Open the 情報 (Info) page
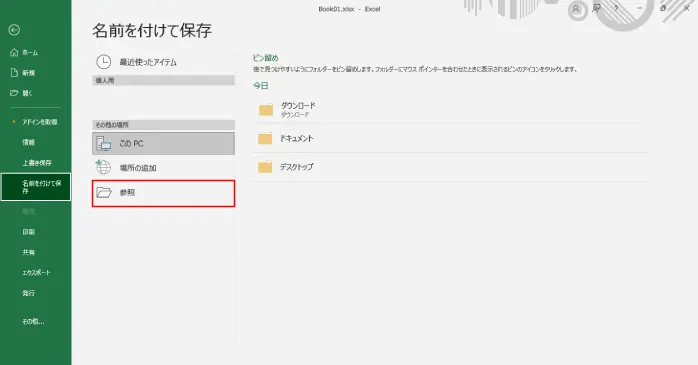Viewport: 698px width, 365px height. point(36,142)
